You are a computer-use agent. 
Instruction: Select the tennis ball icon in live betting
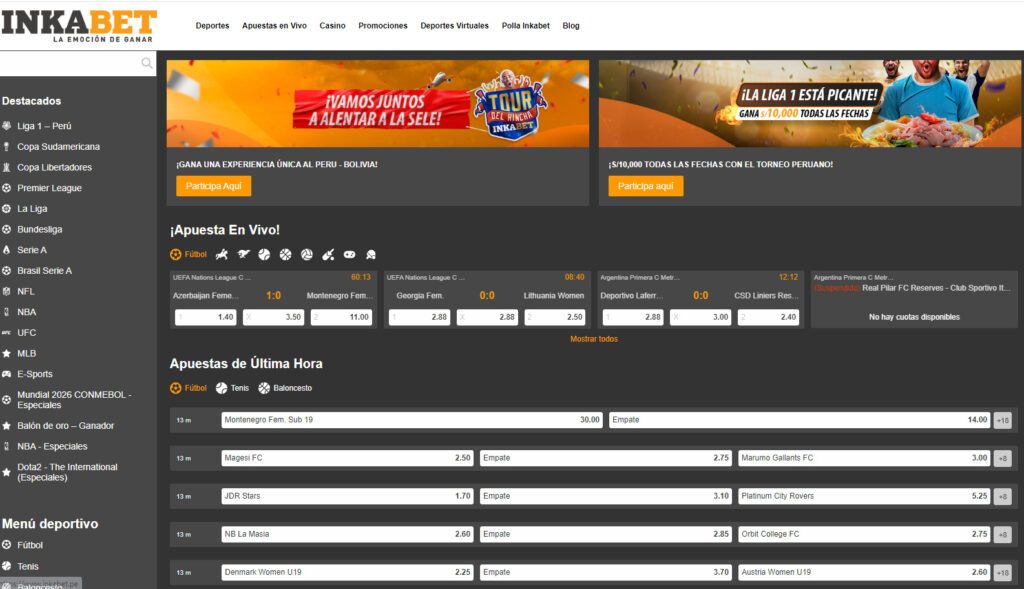(x=264, y=255)
